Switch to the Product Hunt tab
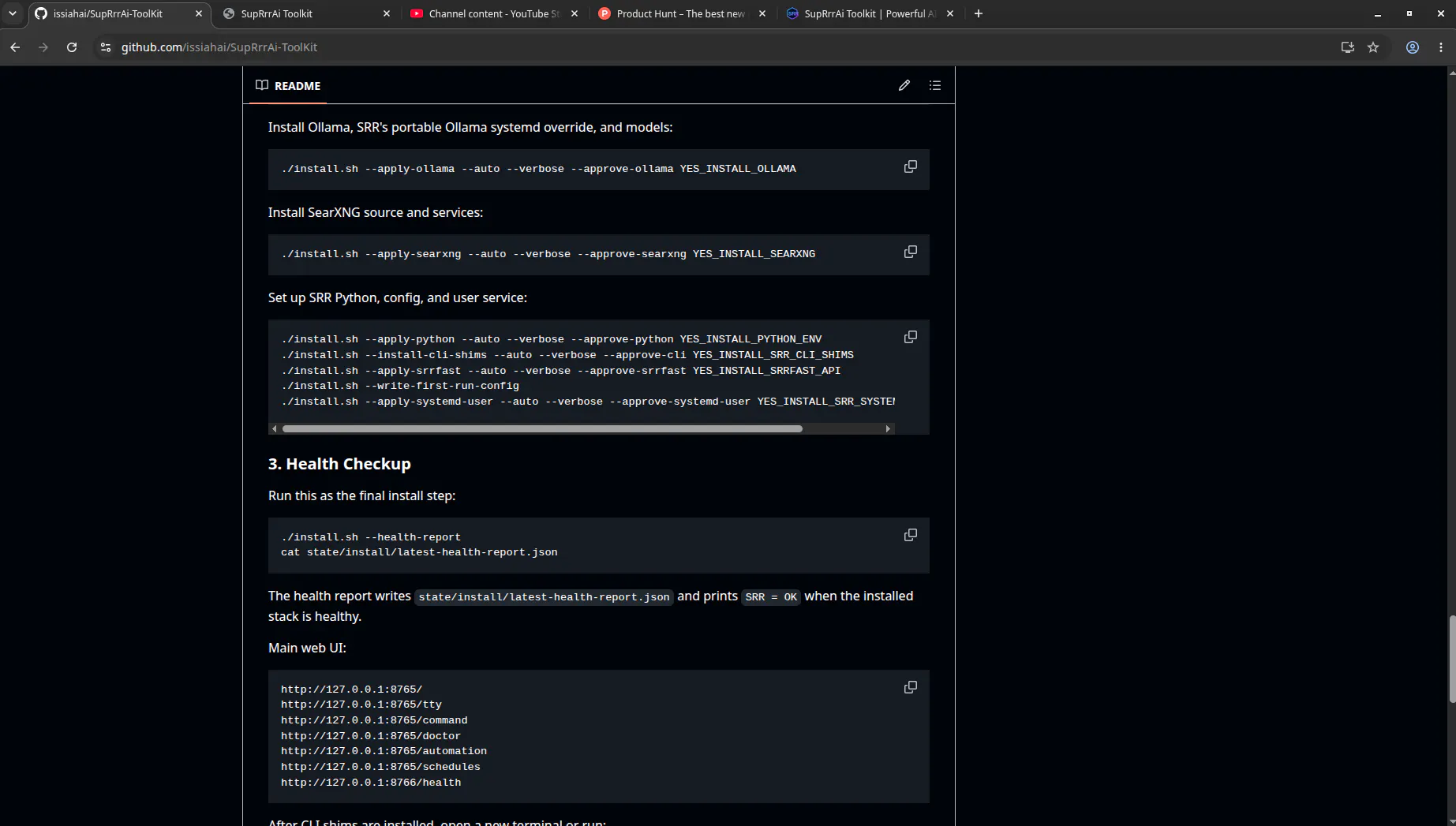This screenshot has width=1456, height=826. coord(682,13)
